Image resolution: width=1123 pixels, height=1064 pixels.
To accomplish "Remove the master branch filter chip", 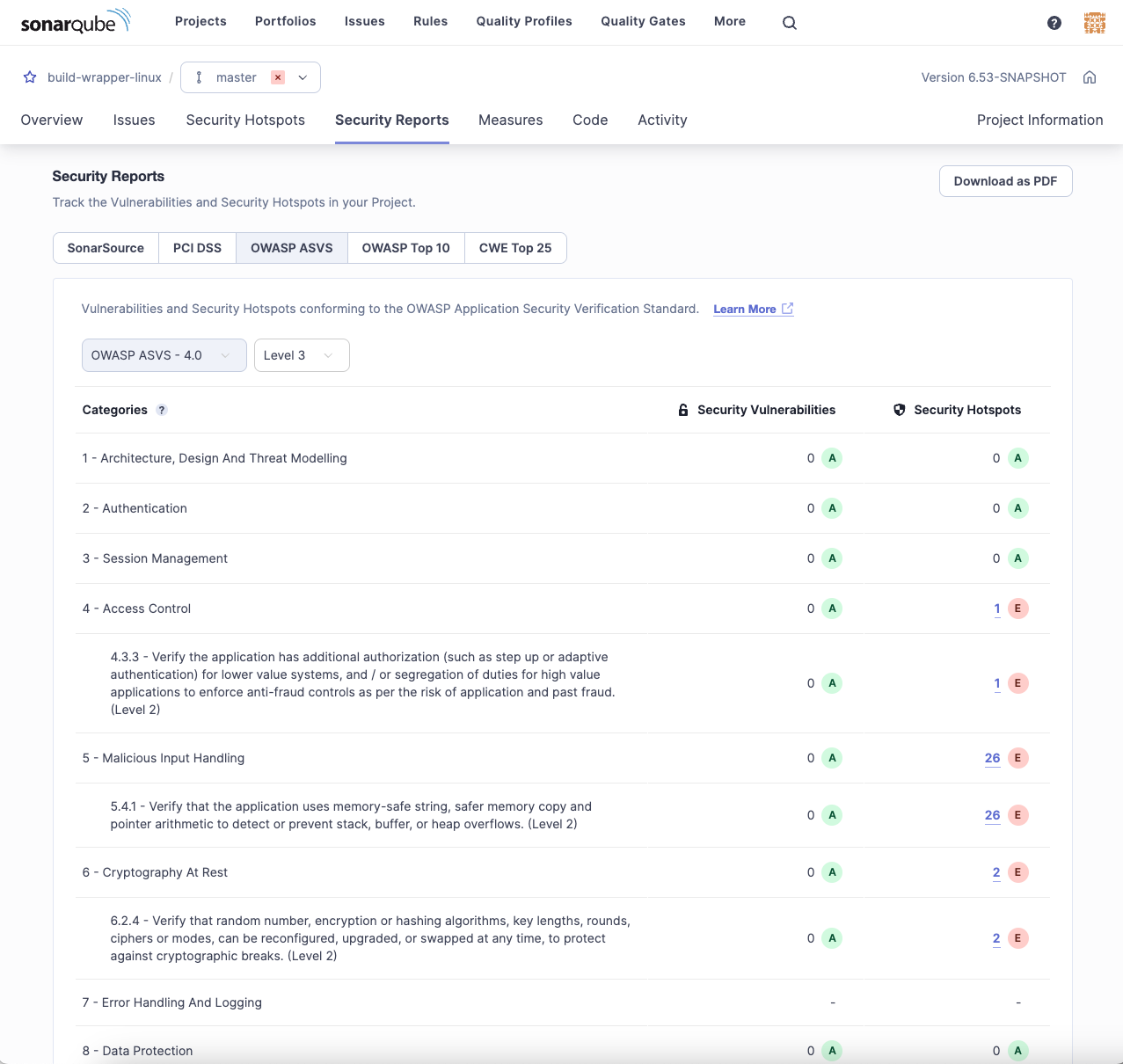I will point(277,77).
